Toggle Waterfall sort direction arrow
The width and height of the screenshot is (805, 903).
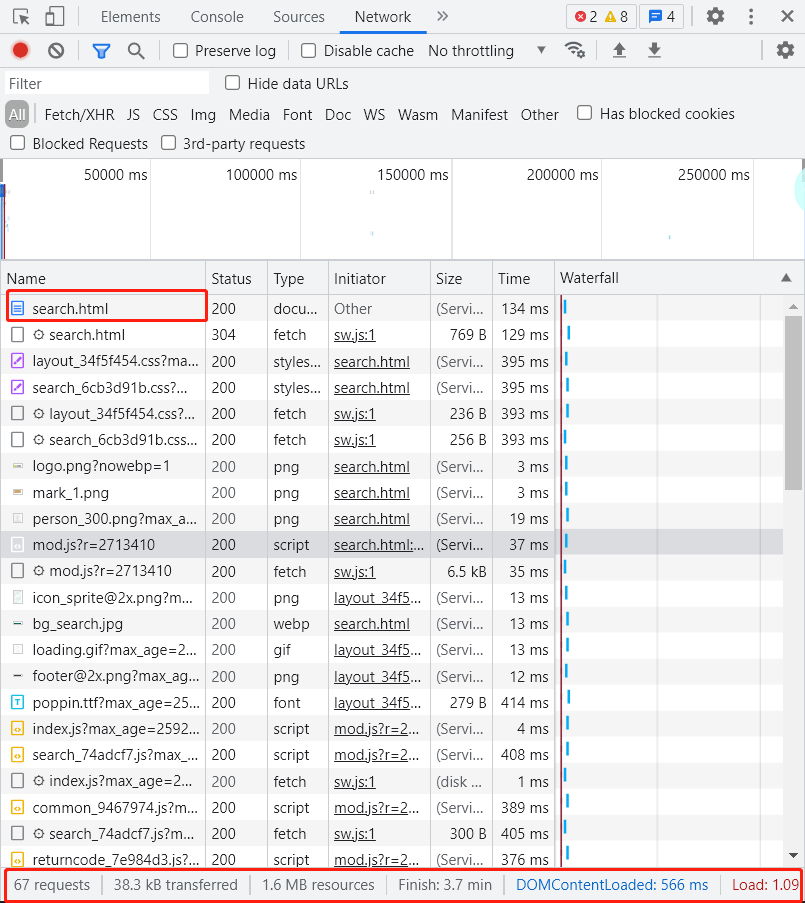[x=786, y=278]
